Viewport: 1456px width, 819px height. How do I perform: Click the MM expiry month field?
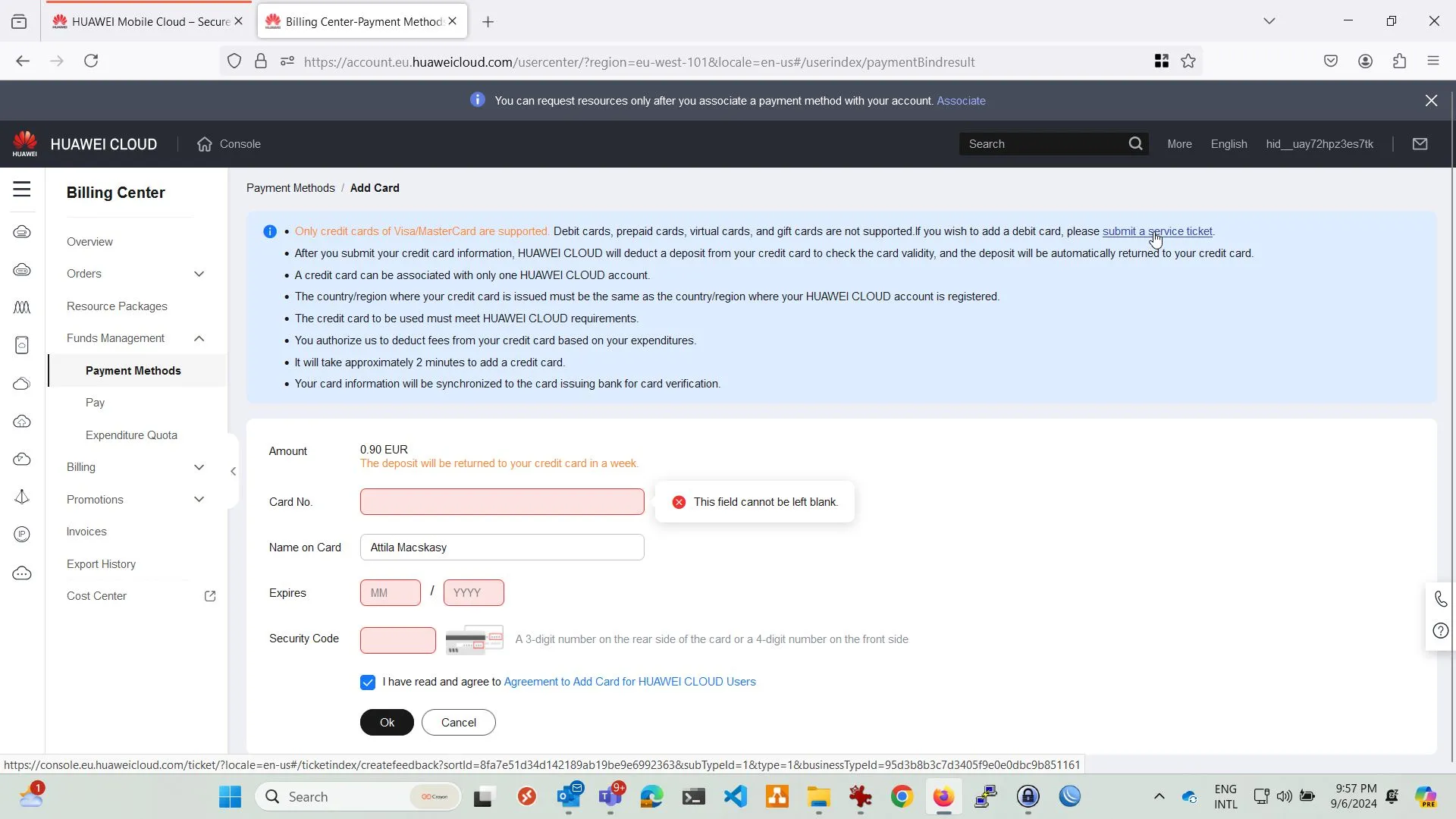[x=391, y=593]
